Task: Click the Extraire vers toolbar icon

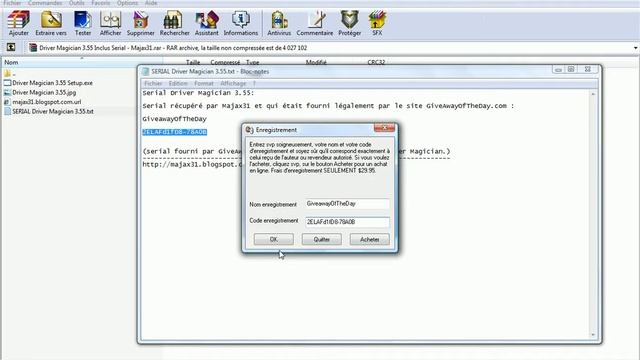Action: 51,23
